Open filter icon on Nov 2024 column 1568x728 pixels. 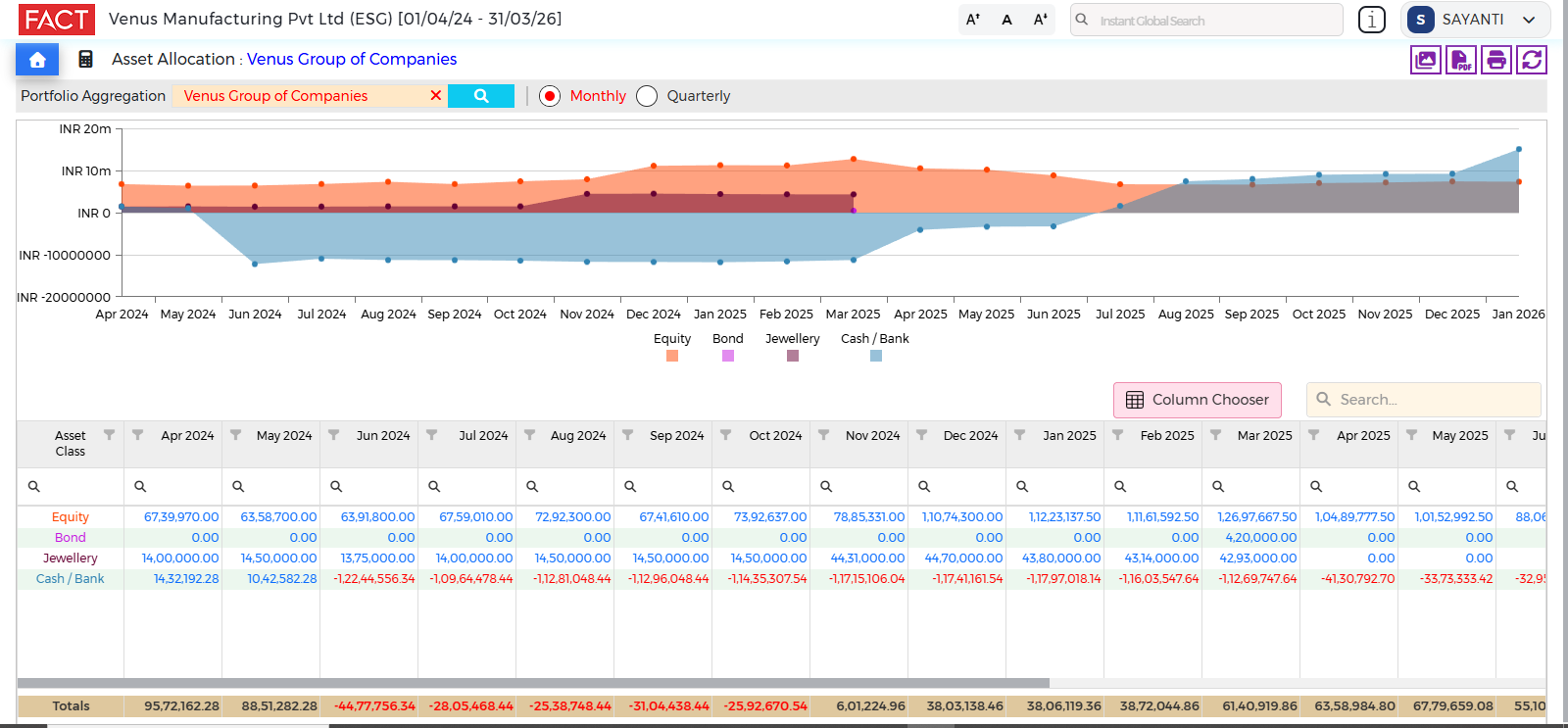point(824,435)
